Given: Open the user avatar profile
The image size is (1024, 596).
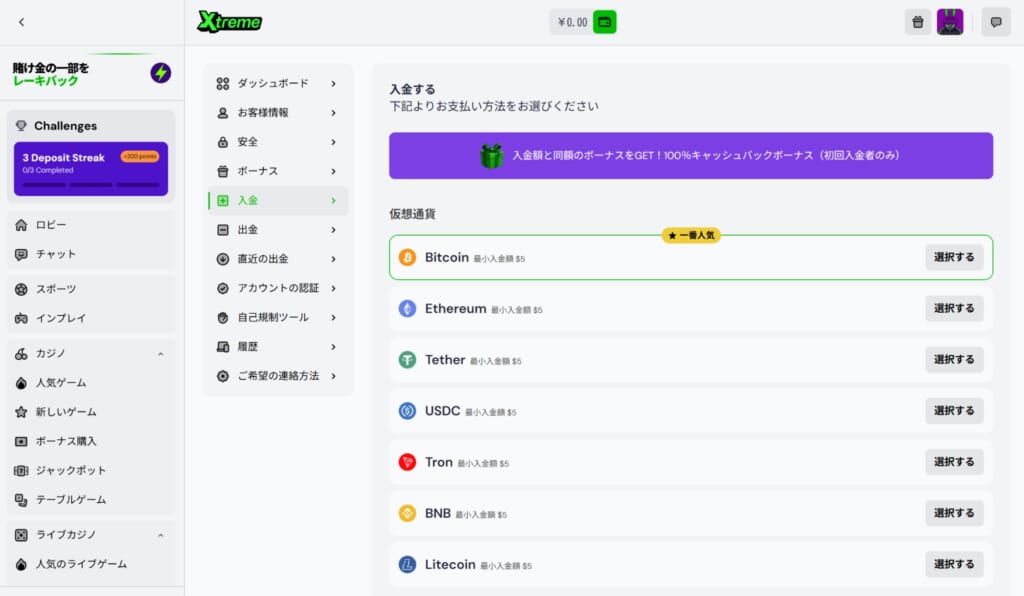Looking at the screenshot, I should point(950,22).
